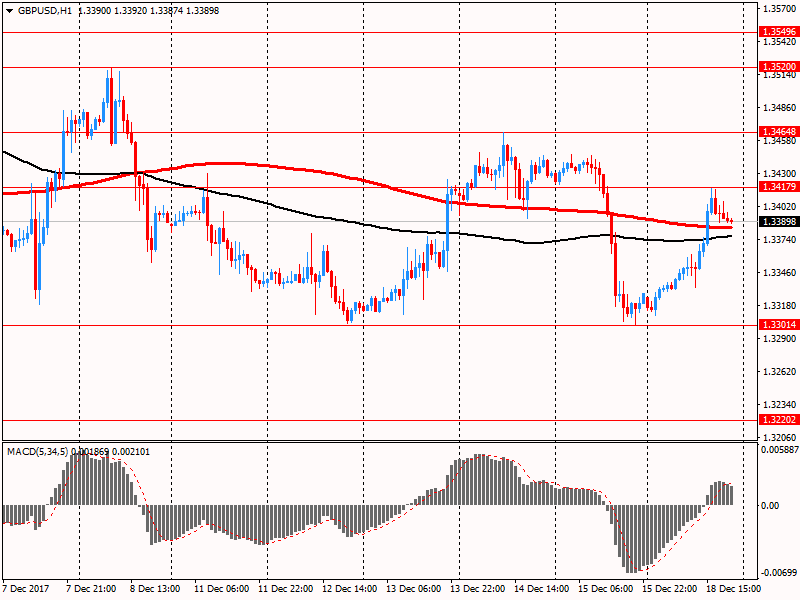
Task: Click the 18 Dec 15:00 time axis label
Action: (734, 588)
